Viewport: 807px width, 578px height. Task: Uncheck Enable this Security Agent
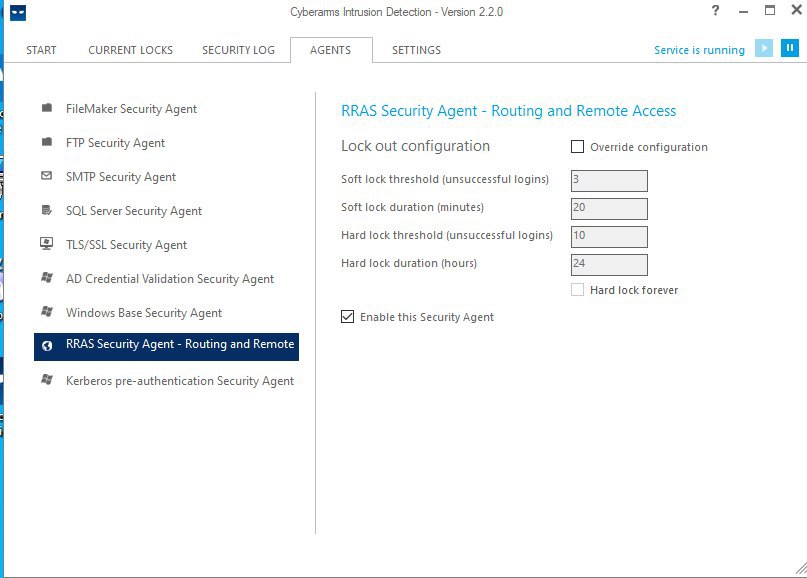(x=347, y=317)
